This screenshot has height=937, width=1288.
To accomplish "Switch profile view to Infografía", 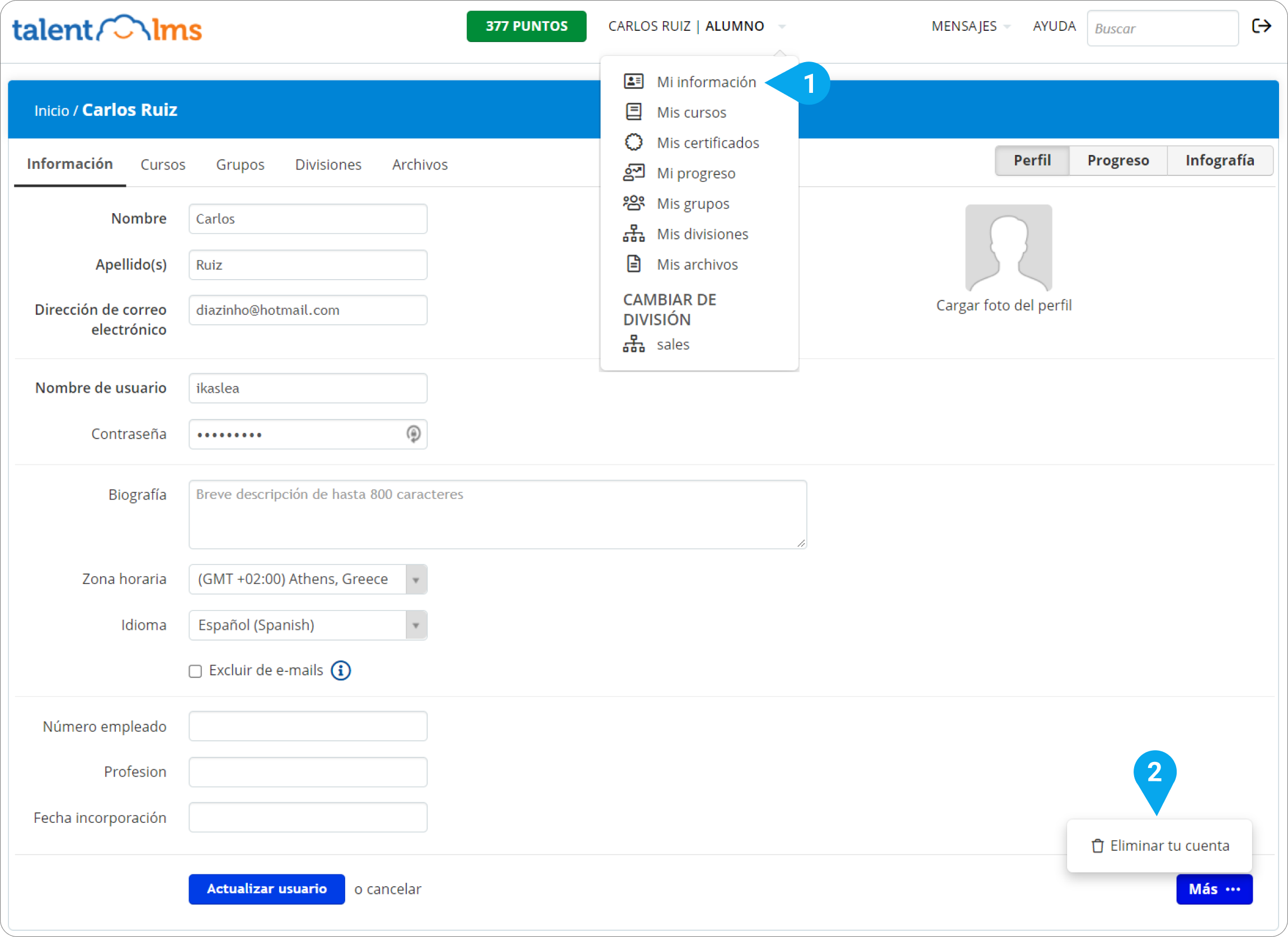I will 1219,161.
